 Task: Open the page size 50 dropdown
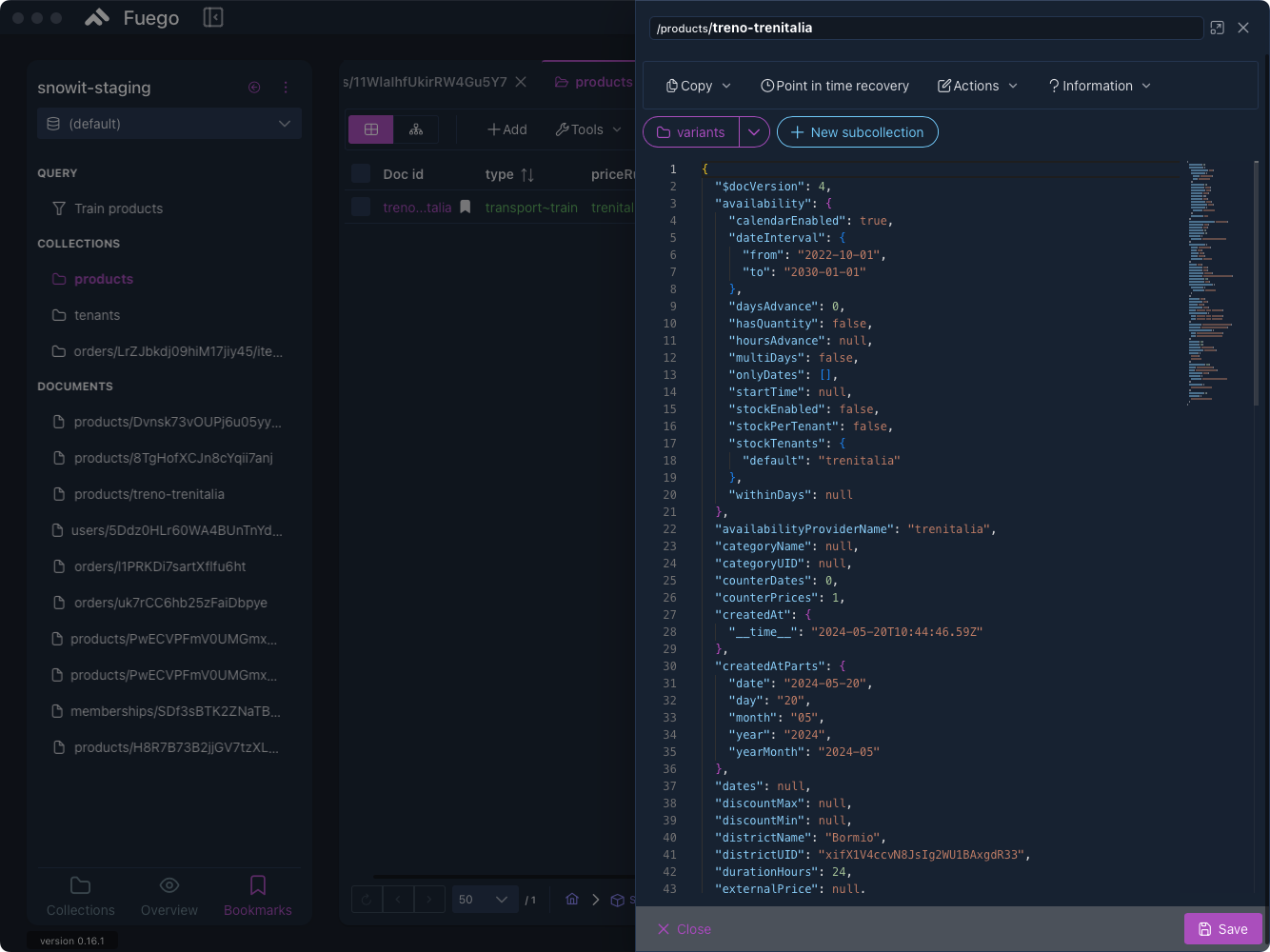pos(485,900)
